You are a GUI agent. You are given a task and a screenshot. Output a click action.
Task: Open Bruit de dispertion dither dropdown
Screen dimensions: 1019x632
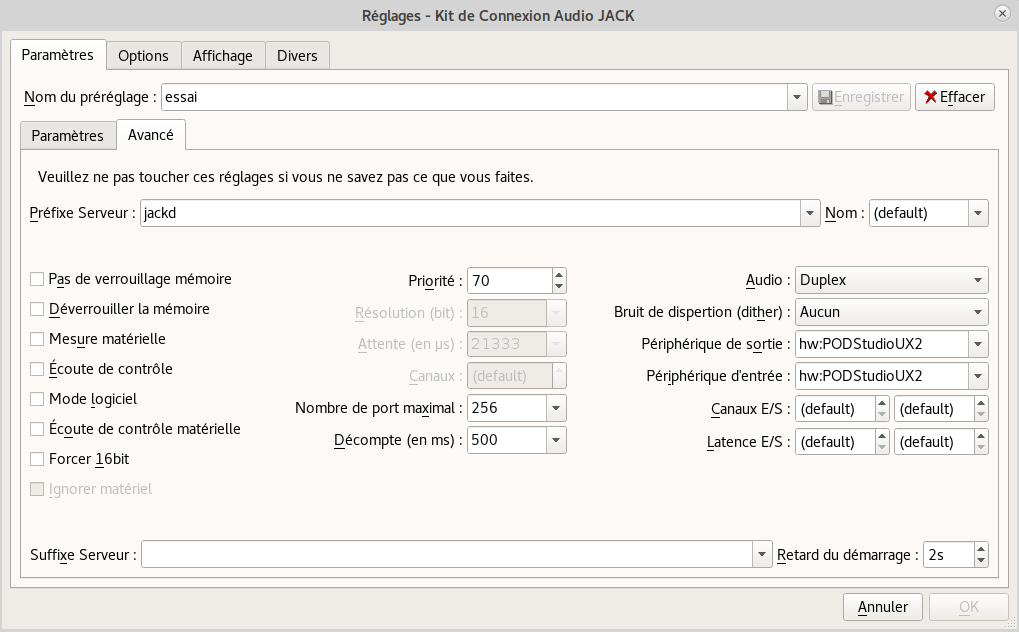[x=892, y=312]
